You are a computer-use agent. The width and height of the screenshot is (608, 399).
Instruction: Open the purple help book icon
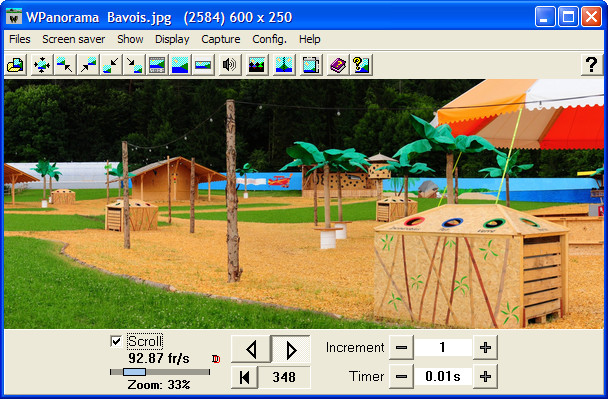tap(338, 65)
